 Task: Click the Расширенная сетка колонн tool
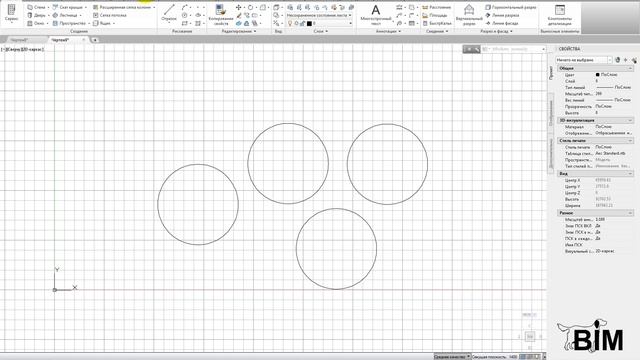(122, 7)
